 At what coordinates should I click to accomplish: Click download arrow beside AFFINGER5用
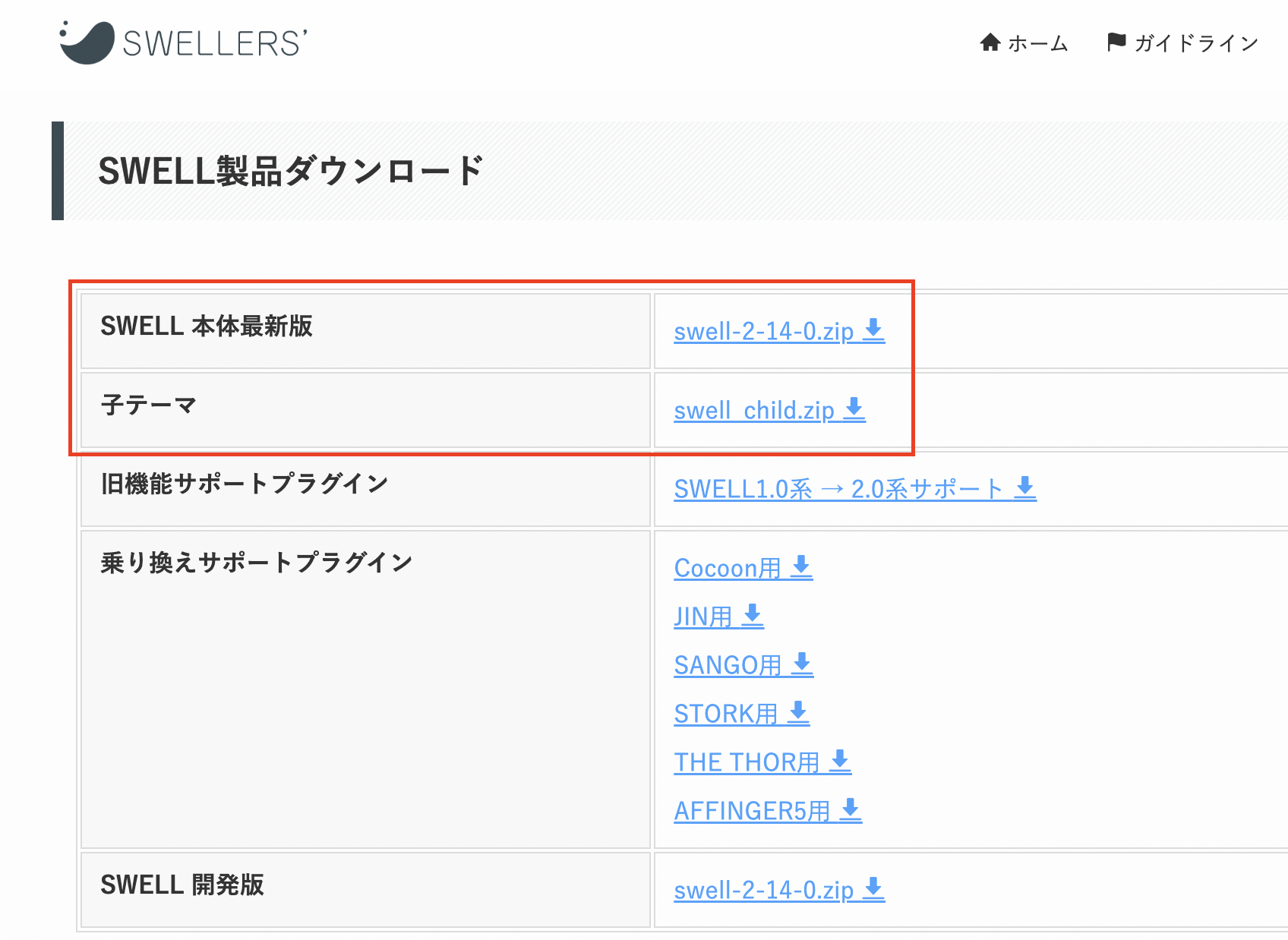click(851, 809)
